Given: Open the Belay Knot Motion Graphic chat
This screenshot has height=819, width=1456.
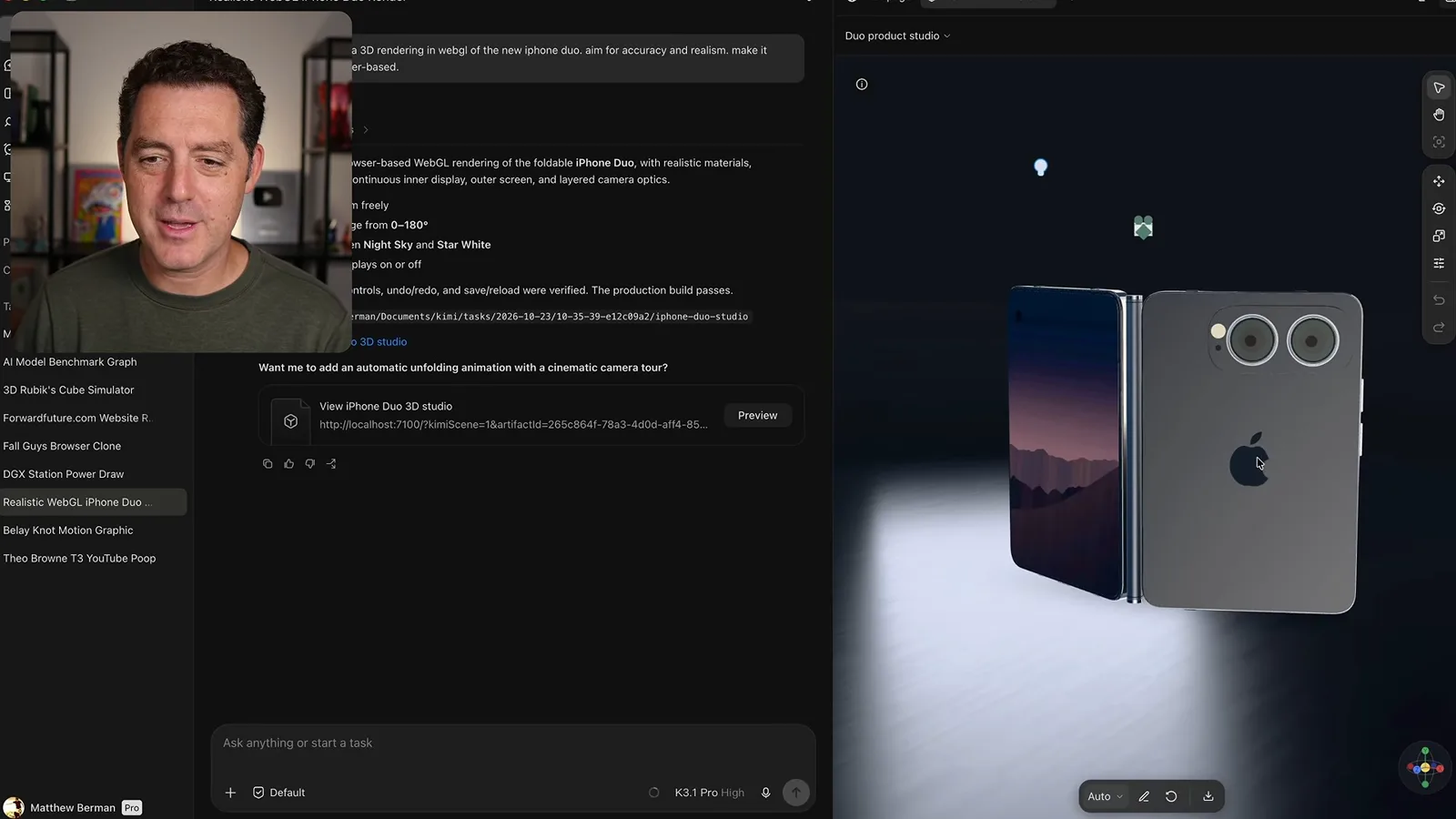Looking at the screenshot, I should pyautogui.click(x=68, y=531).
